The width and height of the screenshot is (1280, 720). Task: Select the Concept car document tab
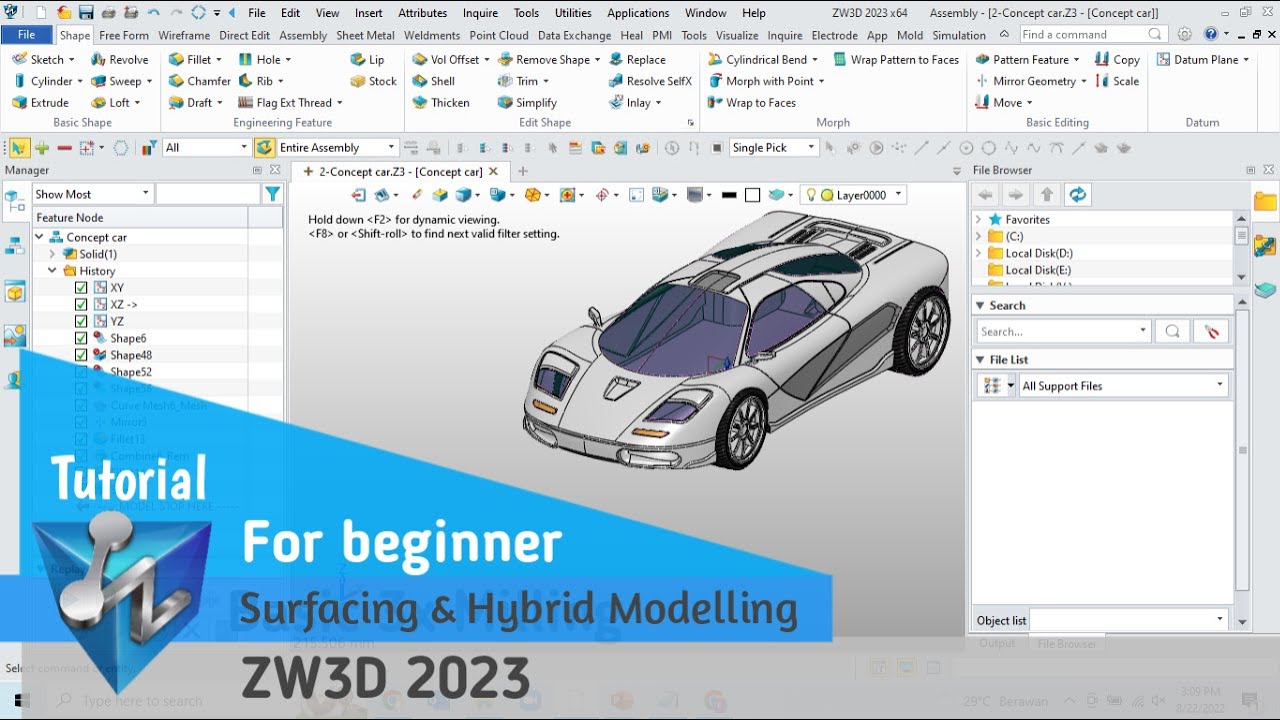click(x=399, y=172)
